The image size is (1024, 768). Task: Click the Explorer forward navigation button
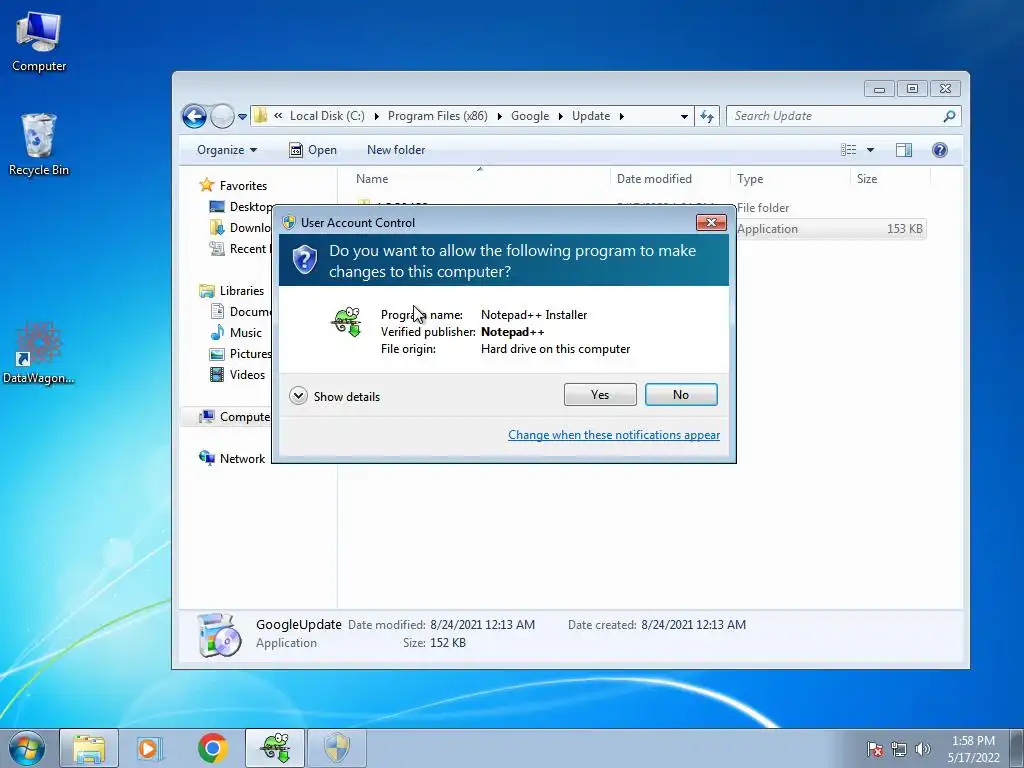coord(222,116)
